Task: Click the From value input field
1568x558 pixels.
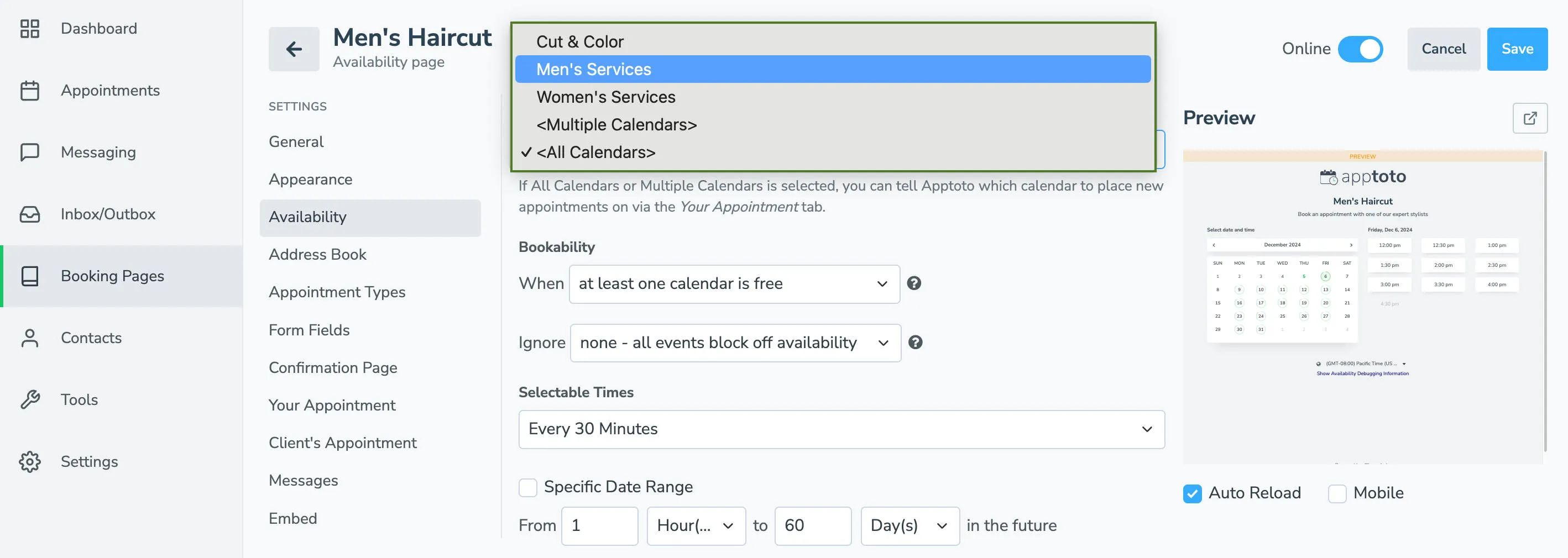Action: (599, 526)
